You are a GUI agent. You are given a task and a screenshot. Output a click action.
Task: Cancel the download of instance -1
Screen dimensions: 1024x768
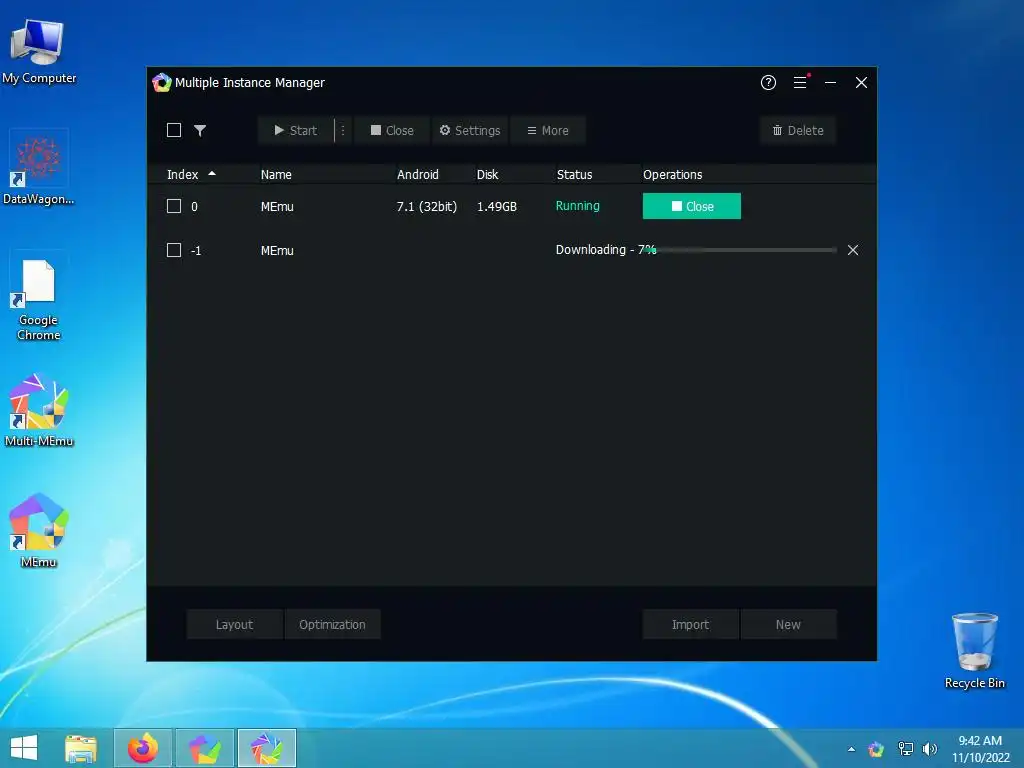[853, 250]
